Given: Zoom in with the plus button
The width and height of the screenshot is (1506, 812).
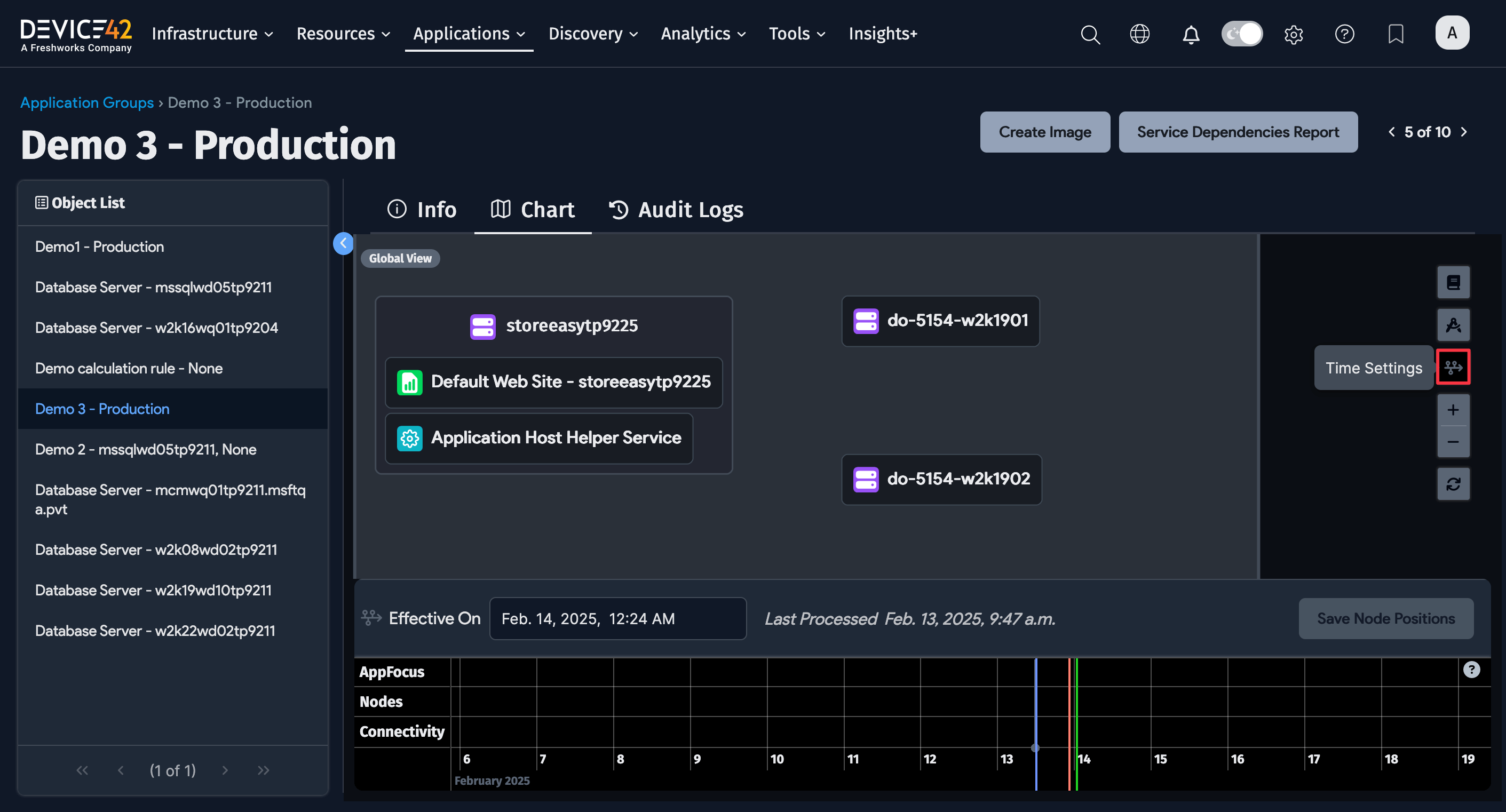Looking at the screenshot, I should 1453,410.
